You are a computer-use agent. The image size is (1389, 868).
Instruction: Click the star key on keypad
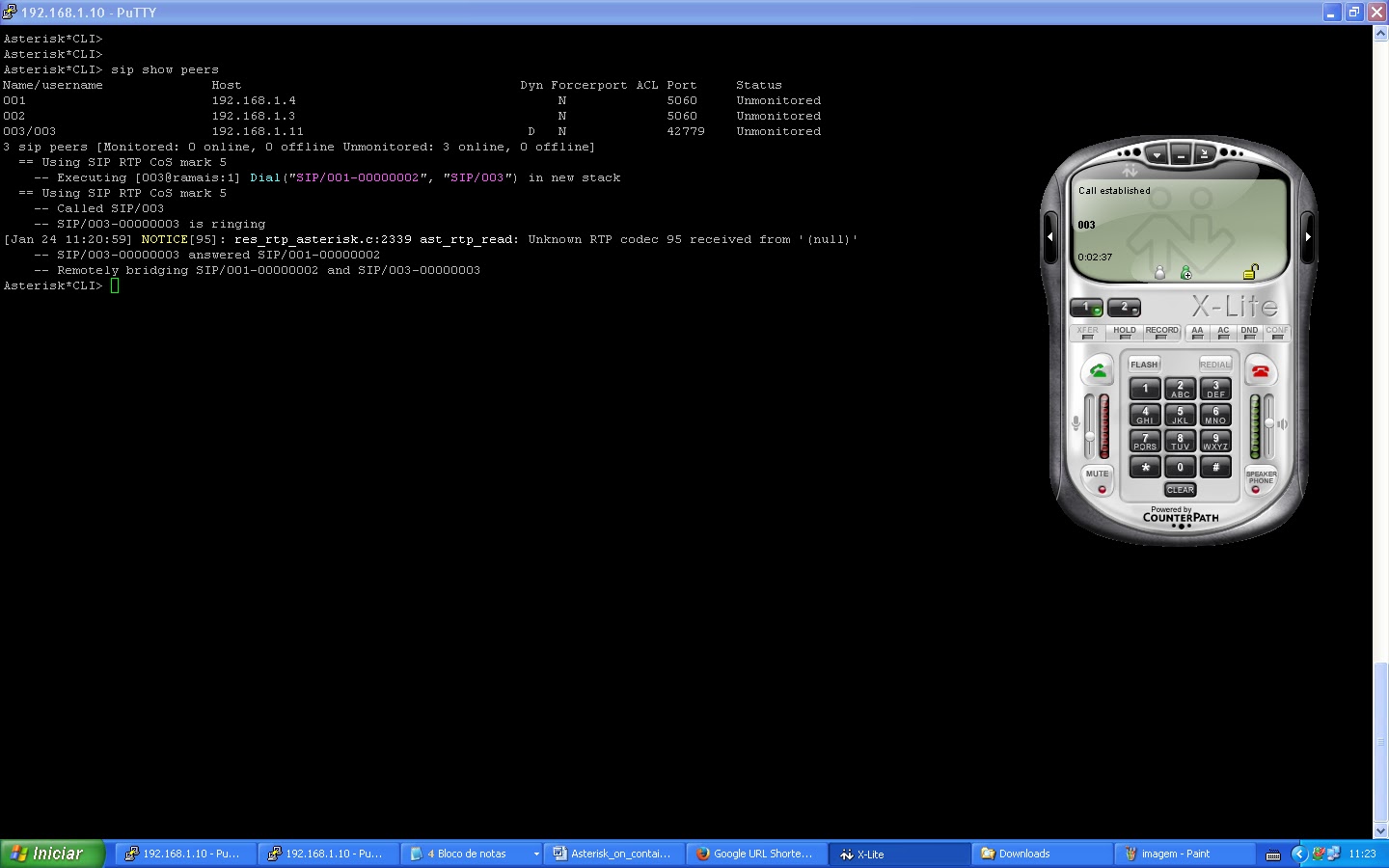click(x=1145, y=468)
